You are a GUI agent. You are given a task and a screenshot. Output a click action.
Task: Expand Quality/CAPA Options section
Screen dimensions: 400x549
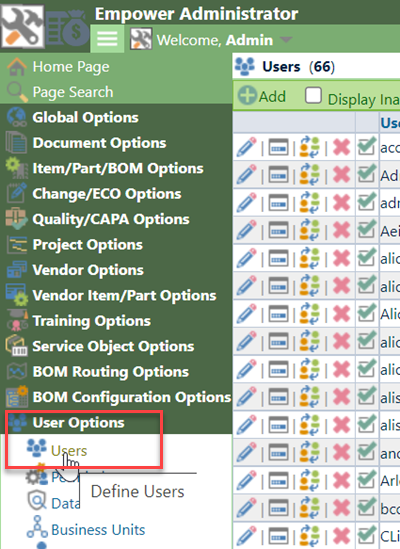(111, 220)
